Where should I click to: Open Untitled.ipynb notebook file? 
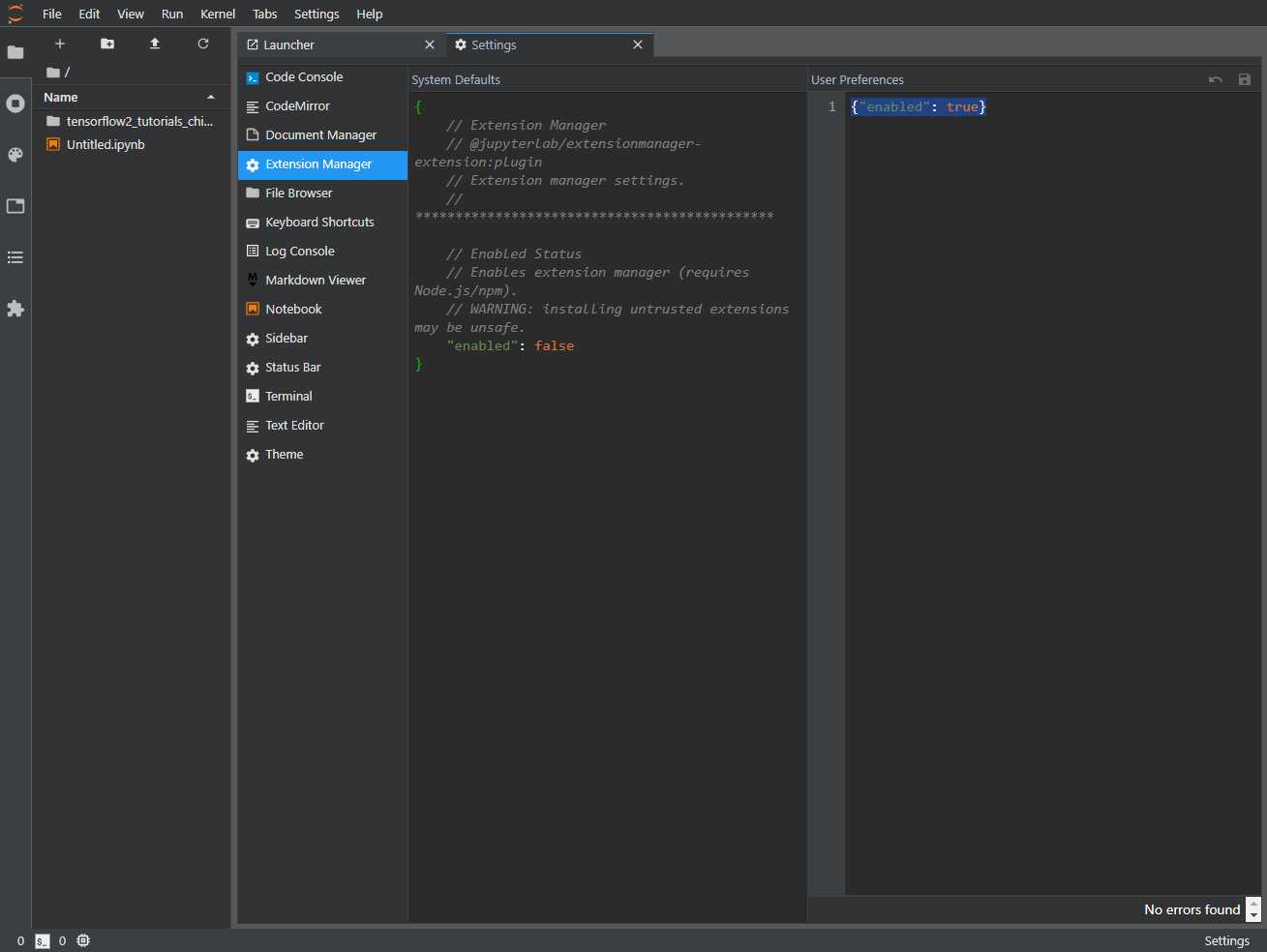(x=106, y=145)
